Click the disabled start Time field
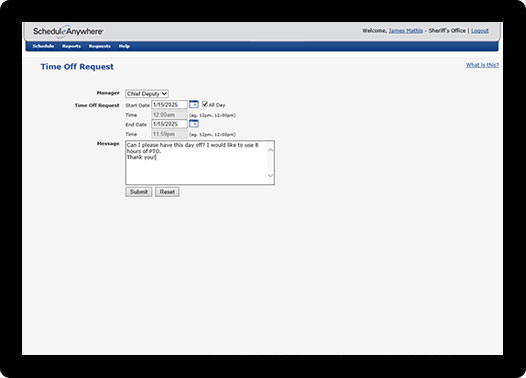Viewport: 526px width, 378px height. pyautogui.click(x=169, y=115)
